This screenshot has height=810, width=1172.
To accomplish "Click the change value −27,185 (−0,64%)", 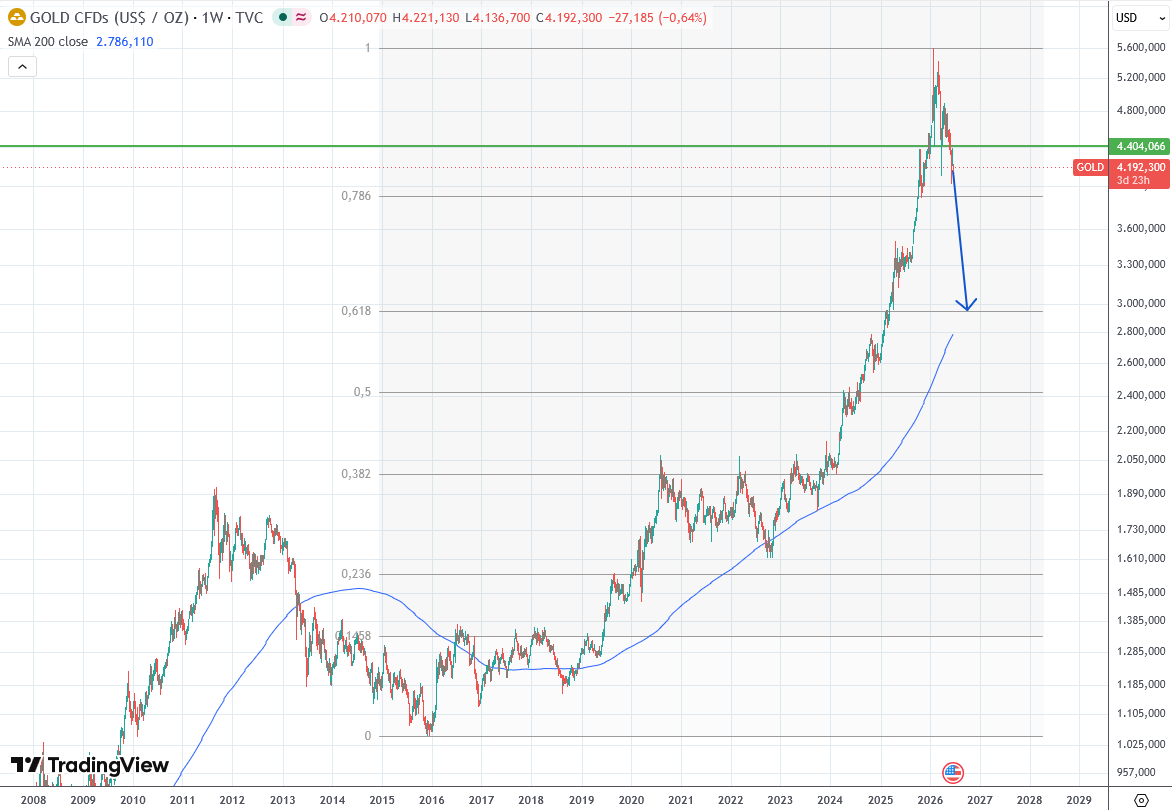I will click(657, 17).
